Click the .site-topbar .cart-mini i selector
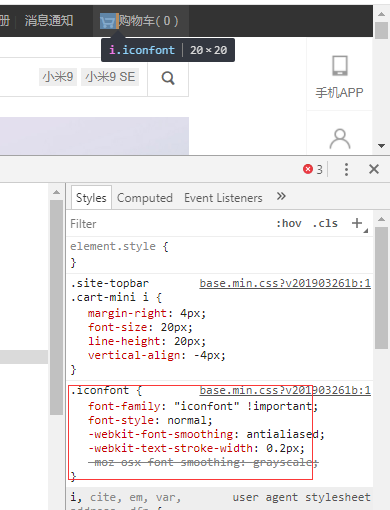Screen dimensions: 390x510 110,290
